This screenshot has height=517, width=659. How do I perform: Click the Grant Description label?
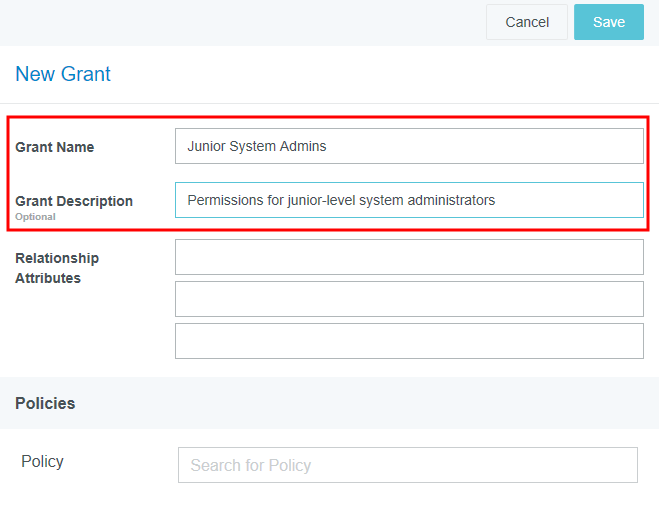click(x=74, y=201)
